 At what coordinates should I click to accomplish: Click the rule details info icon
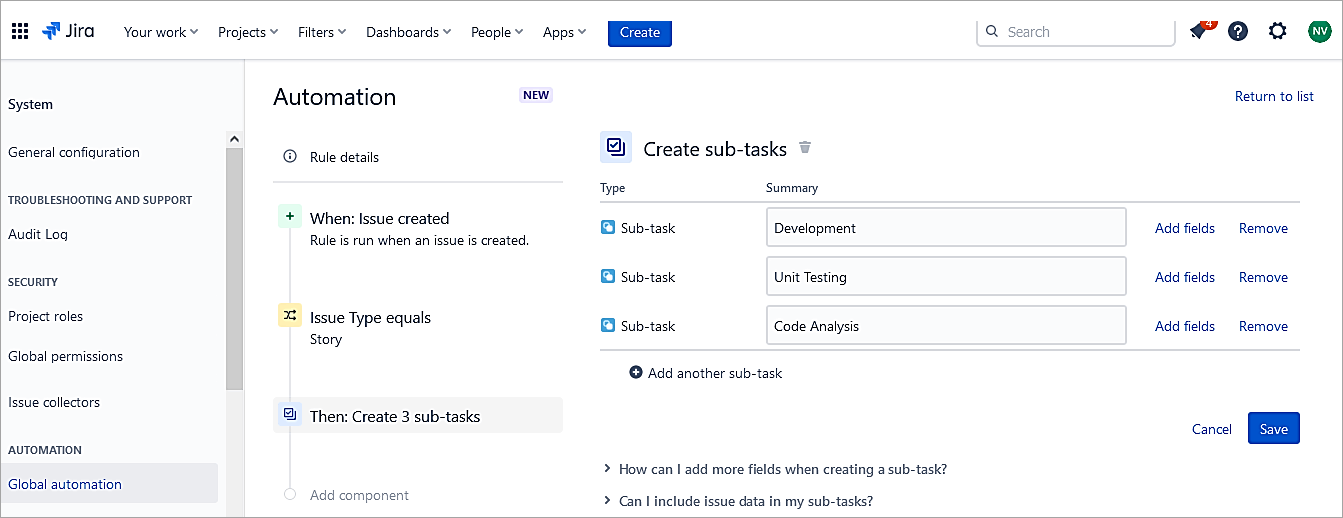[x=290, y=157]
